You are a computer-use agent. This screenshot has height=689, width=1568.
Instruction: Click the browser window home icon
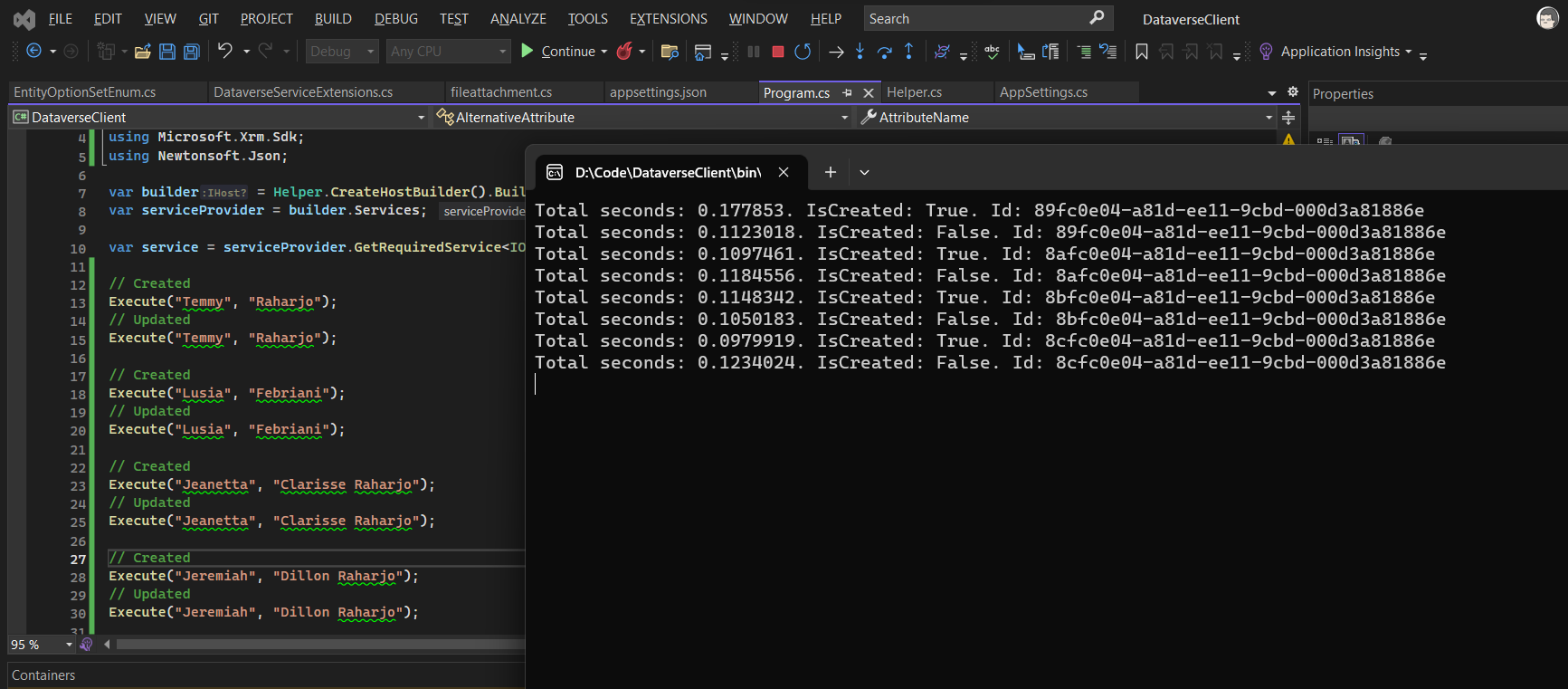click(703, 53)
